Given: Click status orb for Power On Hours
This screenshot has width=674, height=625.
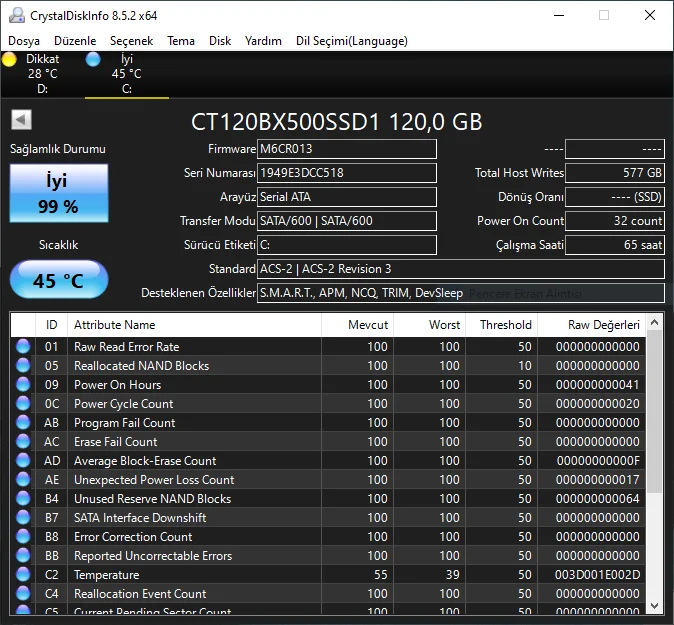Looking at the screenshot, I should (x=23, y=385).
